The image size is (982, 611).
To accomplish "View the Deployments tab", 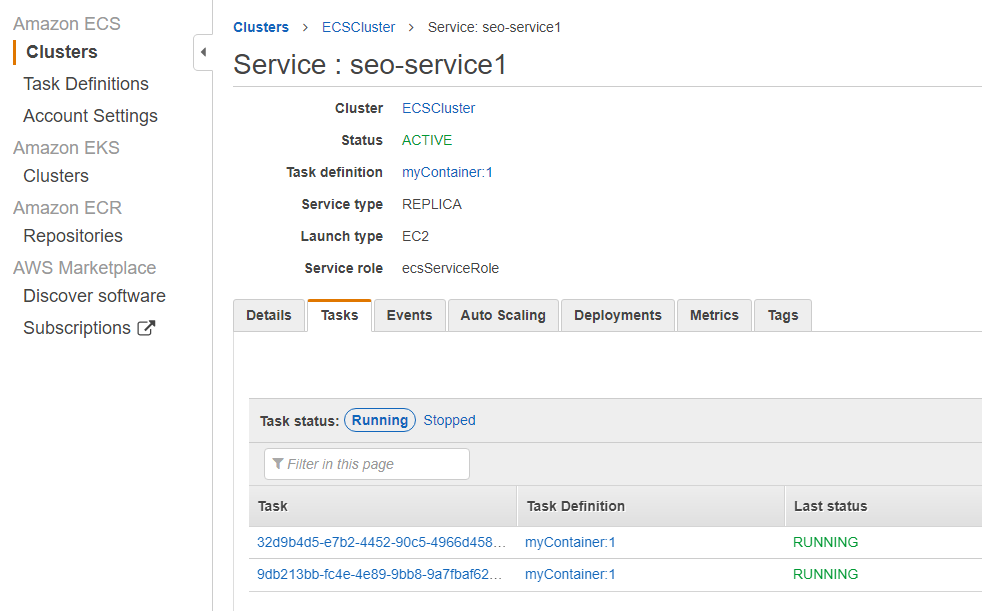I will tap(618, 315).
